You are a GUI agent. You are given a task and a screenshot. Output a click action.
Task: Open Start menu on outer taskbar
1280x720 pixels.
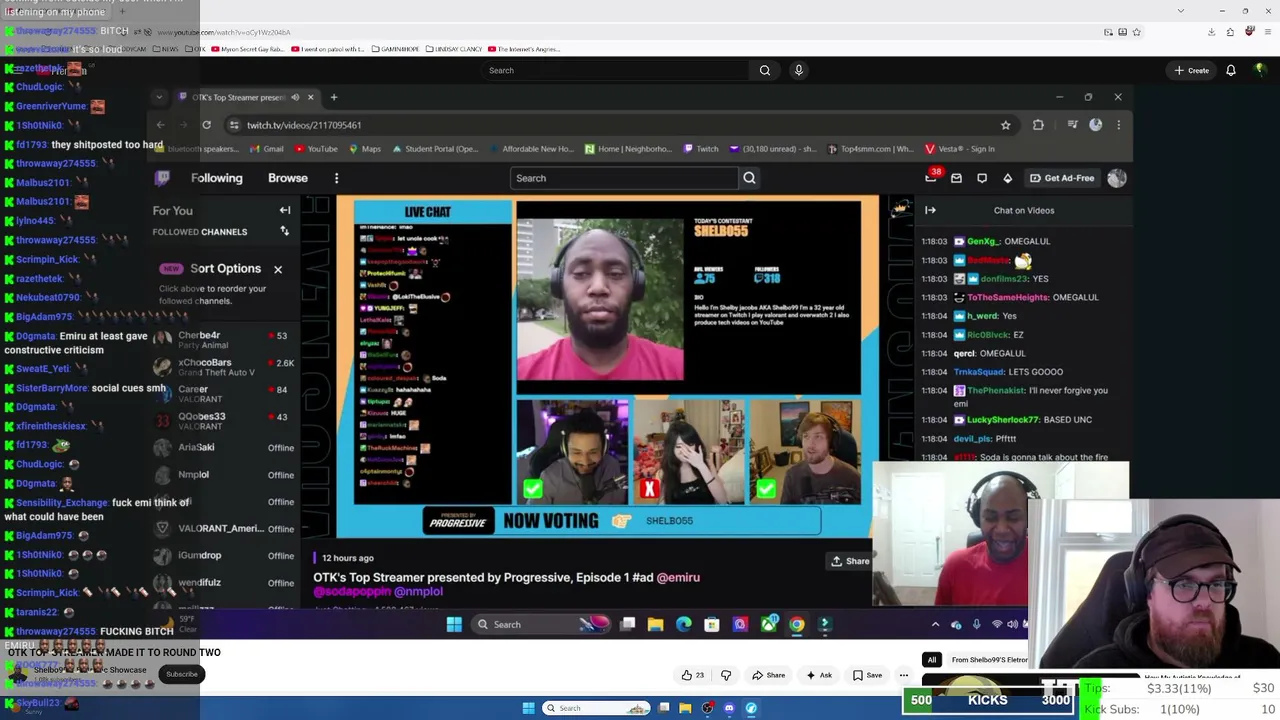click(x=529, y=708)
